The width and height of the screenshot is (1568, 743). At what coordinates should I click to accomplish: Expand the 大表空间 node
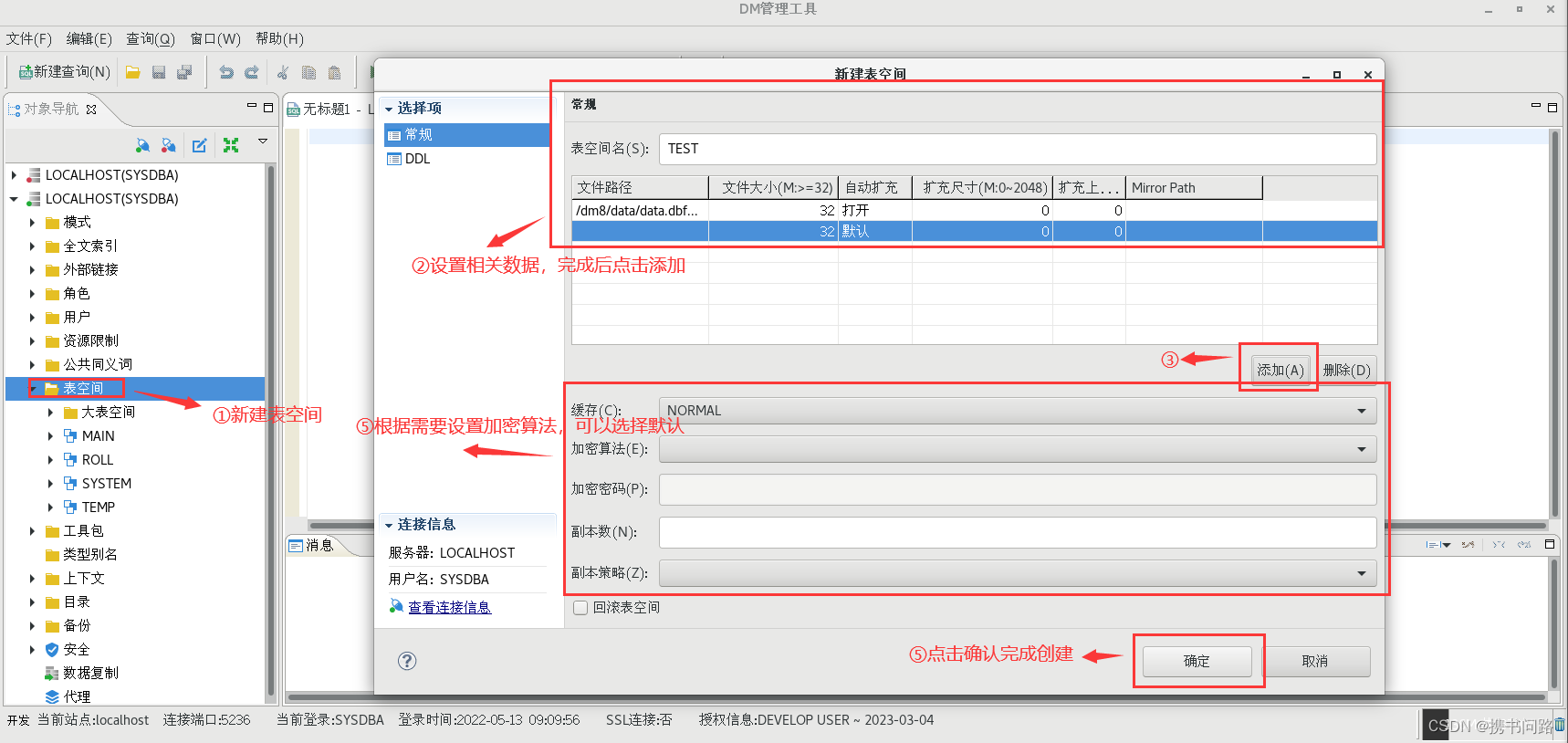point(50,413)
